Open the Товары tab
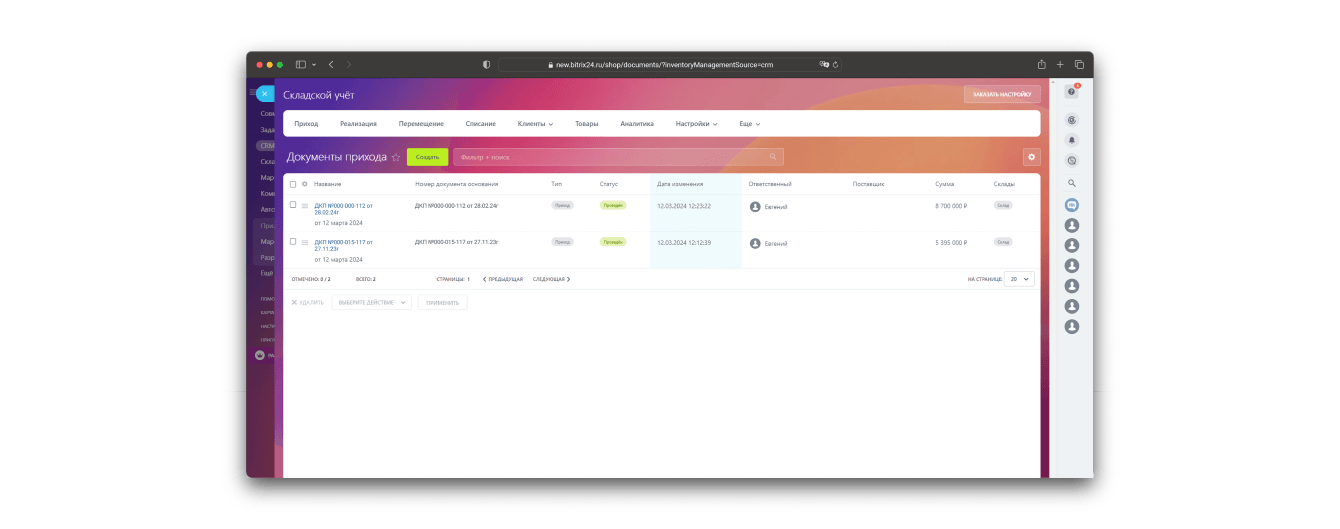1340x529 pixels. click(587, 124)
